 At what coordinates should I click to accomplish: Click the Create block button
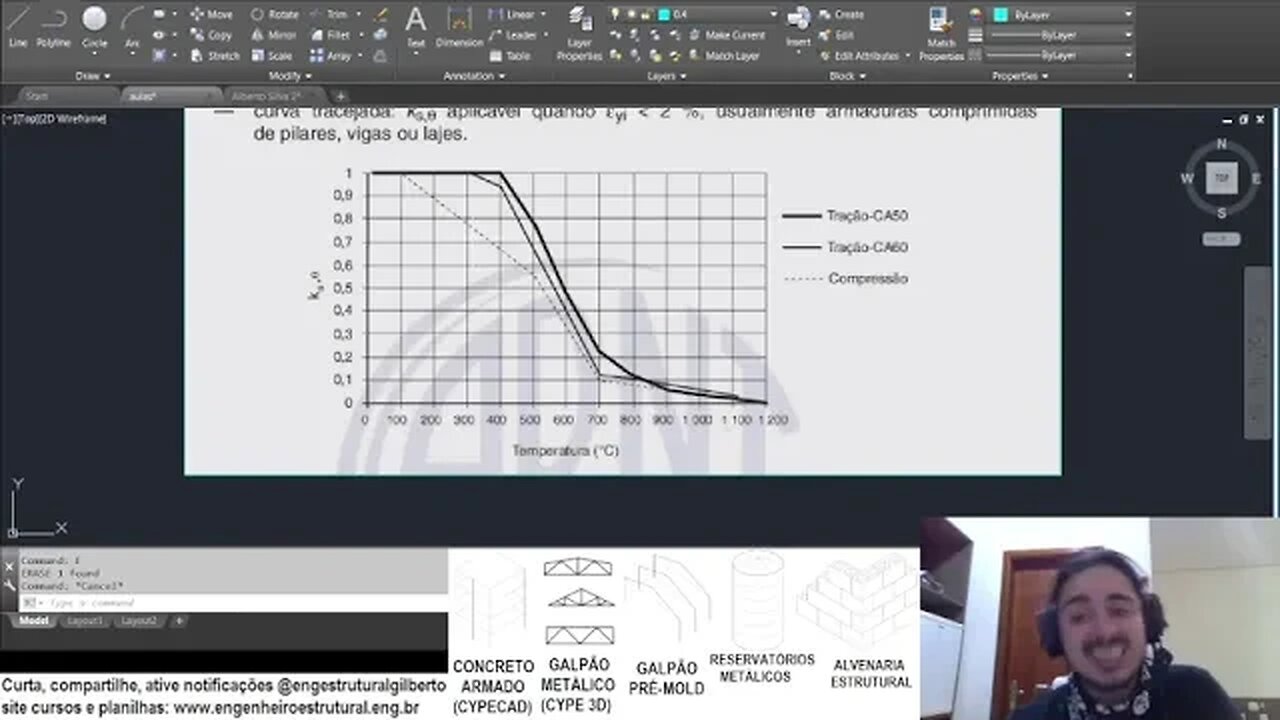pos(841,15)
